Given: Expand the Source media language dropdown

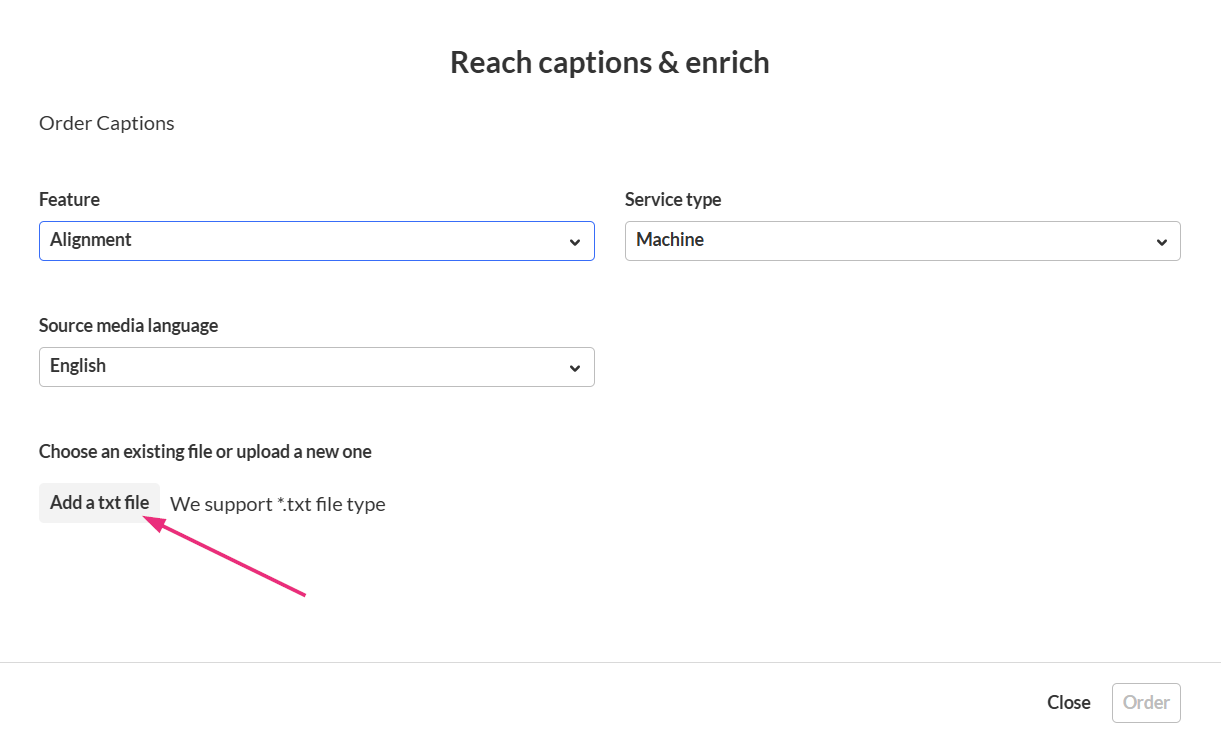Looking at the screenshot, I should pyautogui.click(x=316, y=367).
